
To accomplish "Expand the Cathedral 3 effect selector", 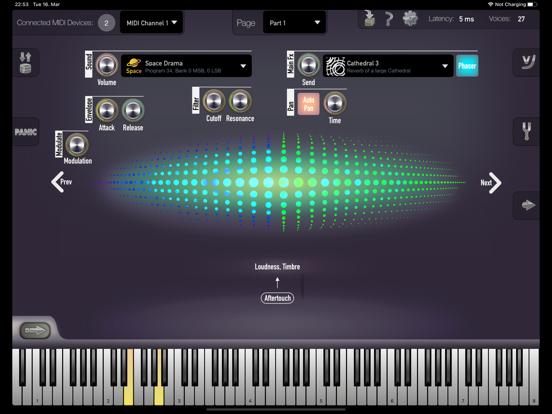I will coord(388,66).
